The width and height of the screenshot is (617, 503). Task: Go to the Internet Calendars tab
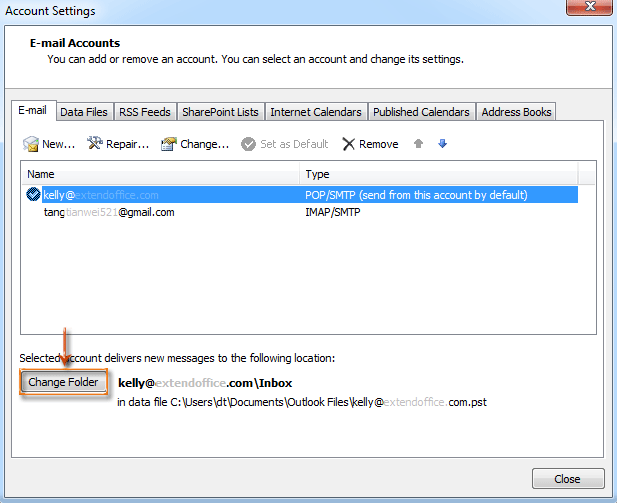coord(316,112)
